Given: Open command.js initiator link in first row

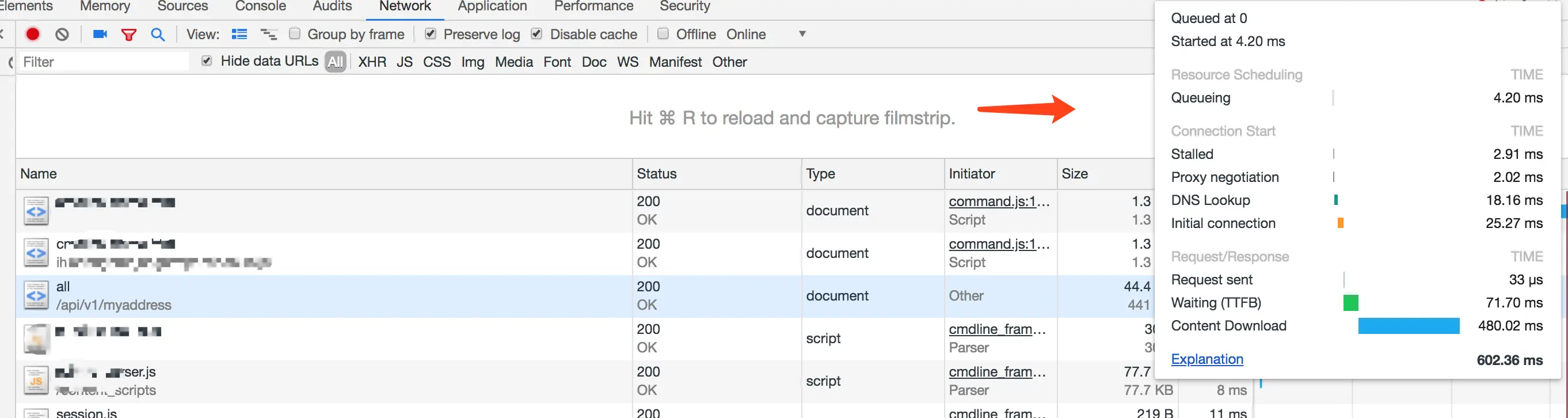Looking at the screenshot, I should click(x=999, y=202).
